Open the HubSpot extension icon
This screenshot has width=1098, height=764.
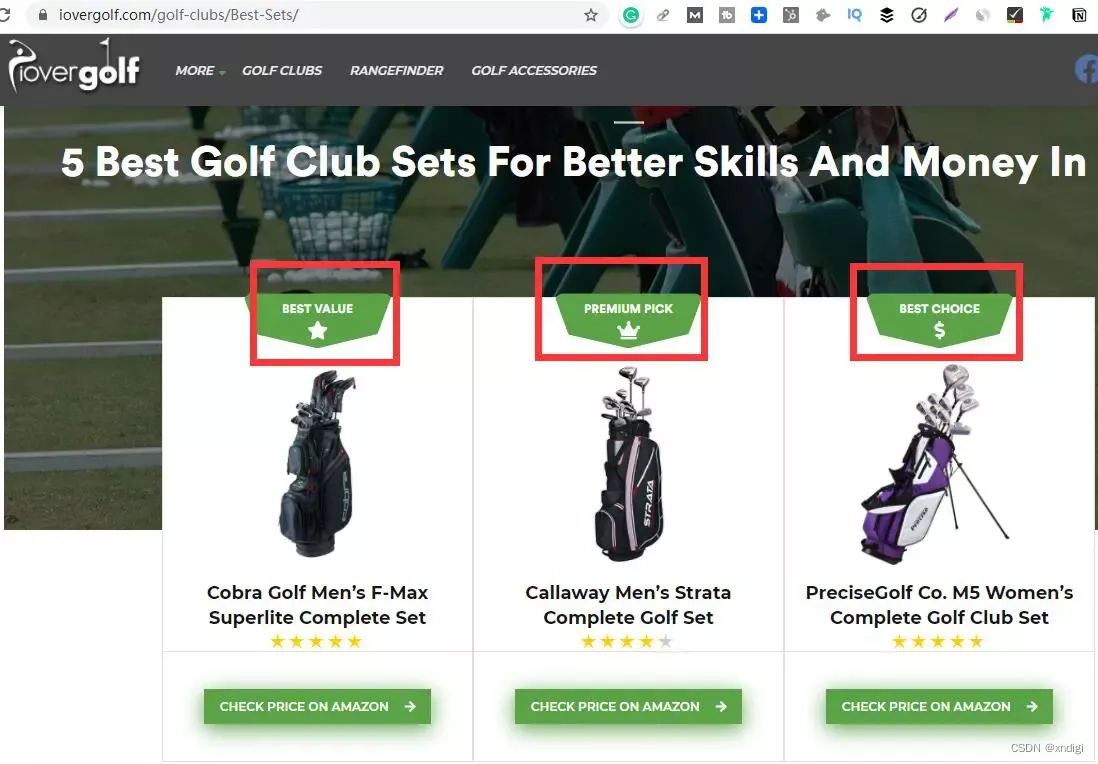[x=791, y=15]
